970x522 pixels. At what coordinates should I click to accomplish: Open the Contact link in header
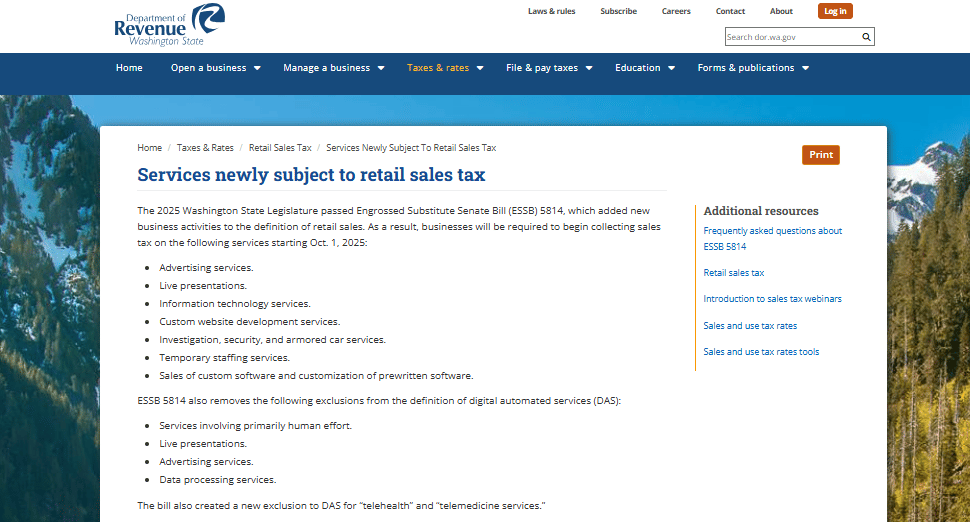(730, 11)
